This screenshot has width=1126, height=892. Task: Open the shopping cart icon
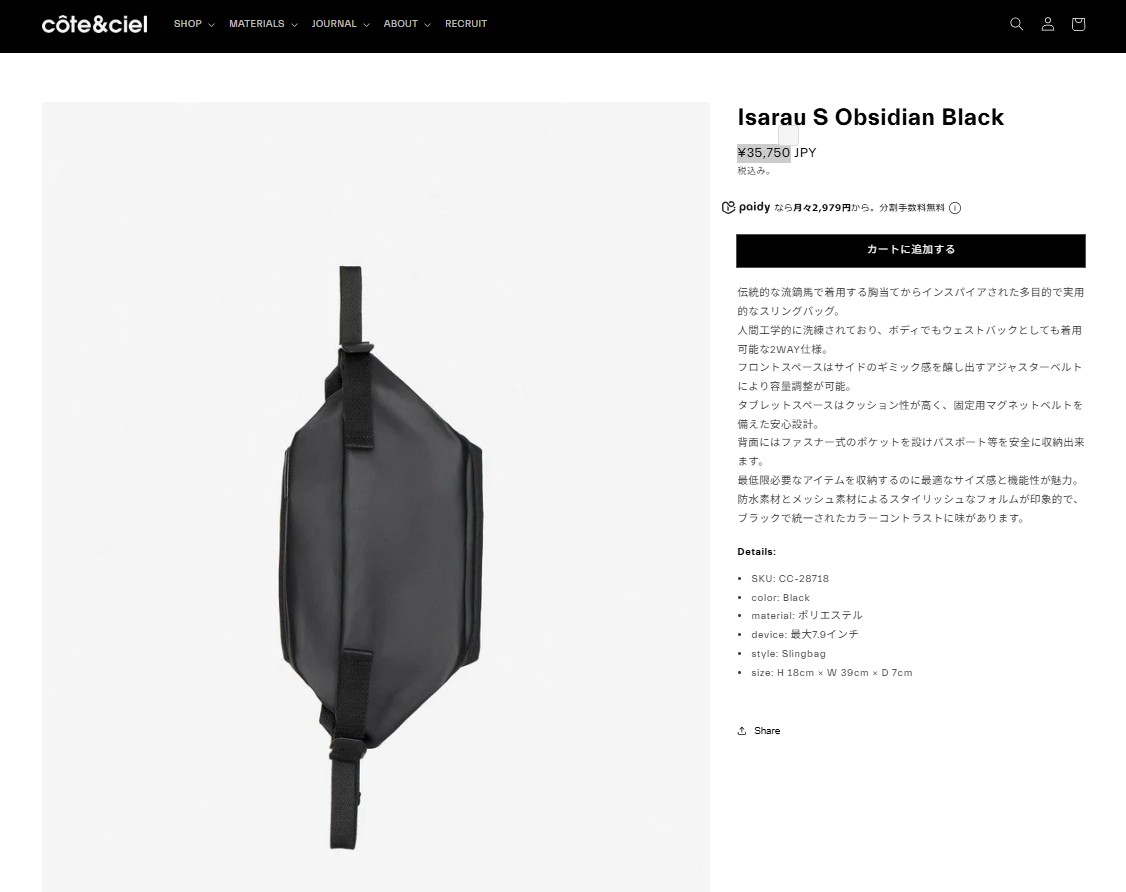(1078, 24)
